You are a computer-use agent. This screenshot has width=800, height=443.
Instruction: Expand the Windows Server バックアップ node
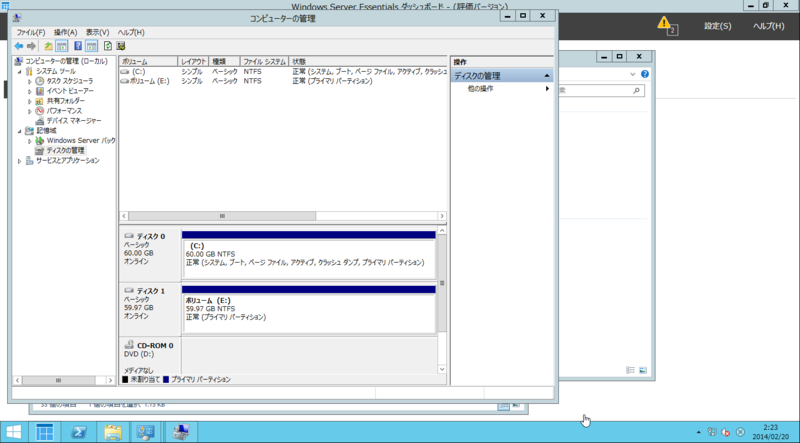30,141
